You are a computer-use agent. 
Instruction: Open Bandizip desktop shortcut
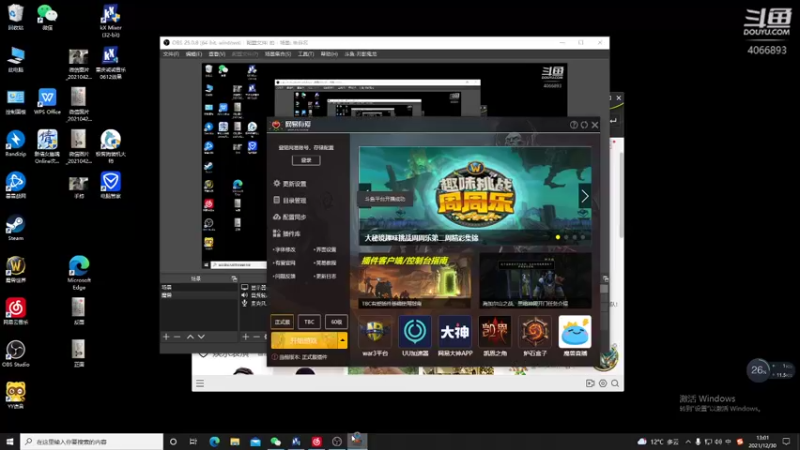coord(15,143)
